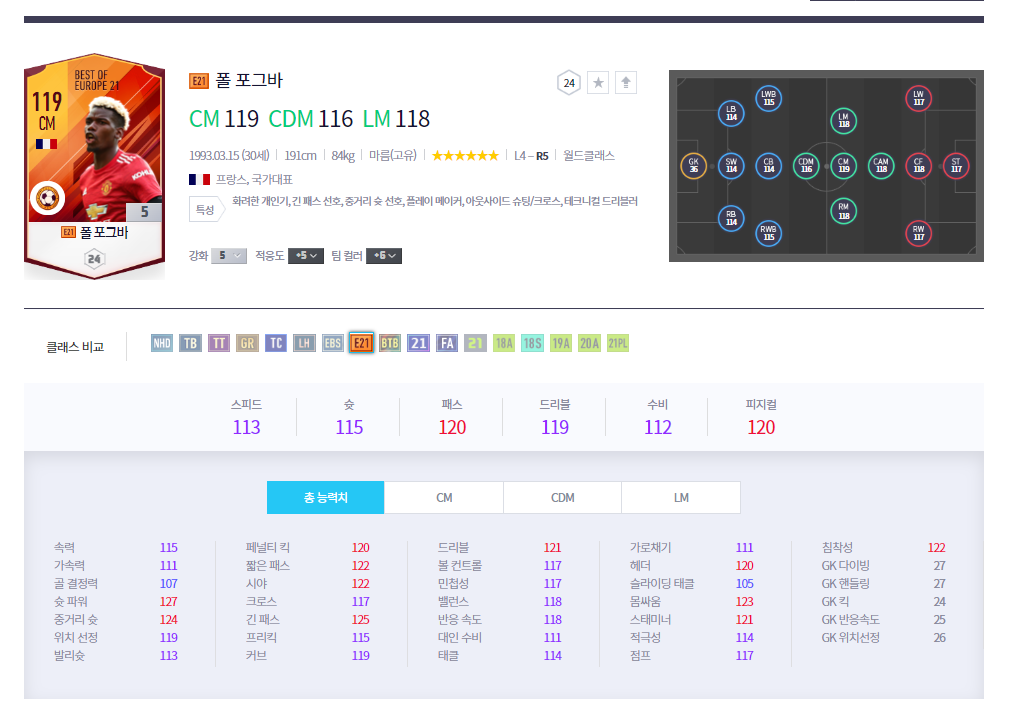The height and width of the screenshot is (719, 1009).
Task: Click the 특성 traits tag
Action: (x=206, y=209)
